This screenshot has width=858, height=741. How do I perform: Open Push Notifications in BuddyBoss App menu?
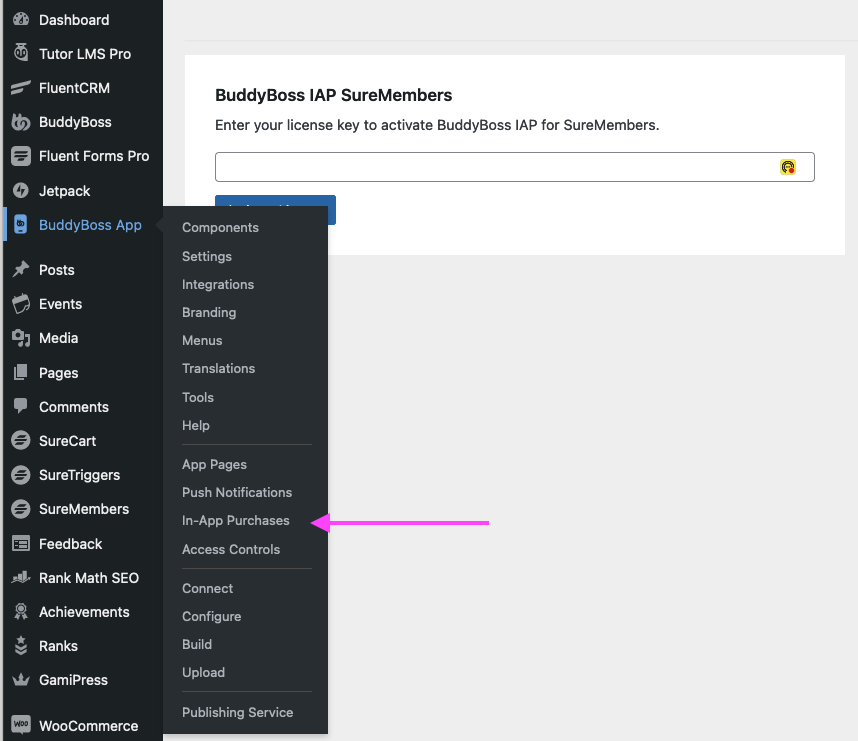coord(237,492)
